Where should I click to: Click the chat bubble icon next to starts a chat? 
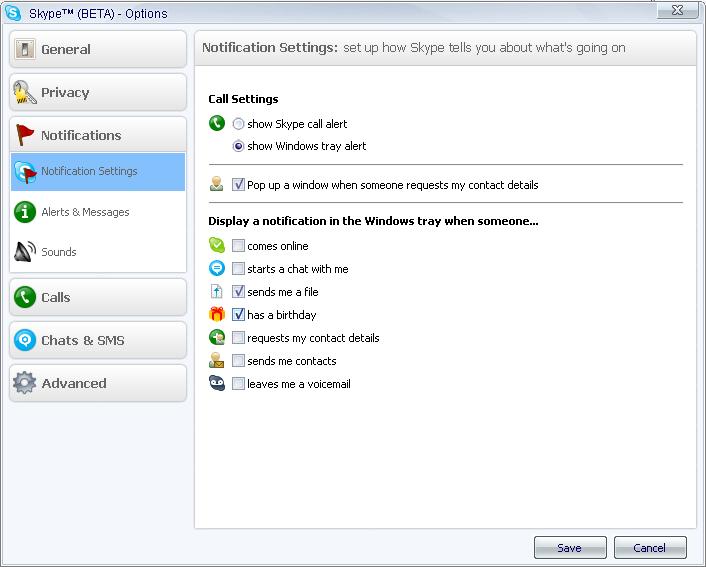[217, 268]
